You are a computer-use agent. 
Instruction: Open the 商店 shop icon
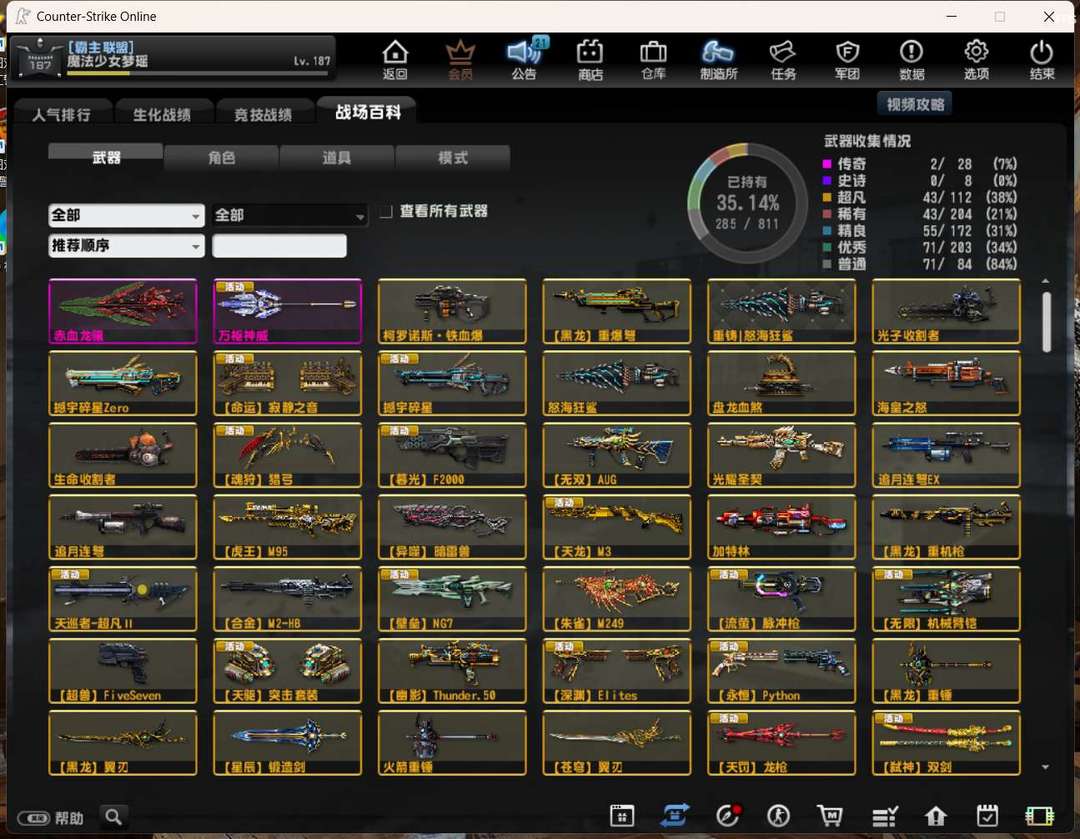pos(590,58)
